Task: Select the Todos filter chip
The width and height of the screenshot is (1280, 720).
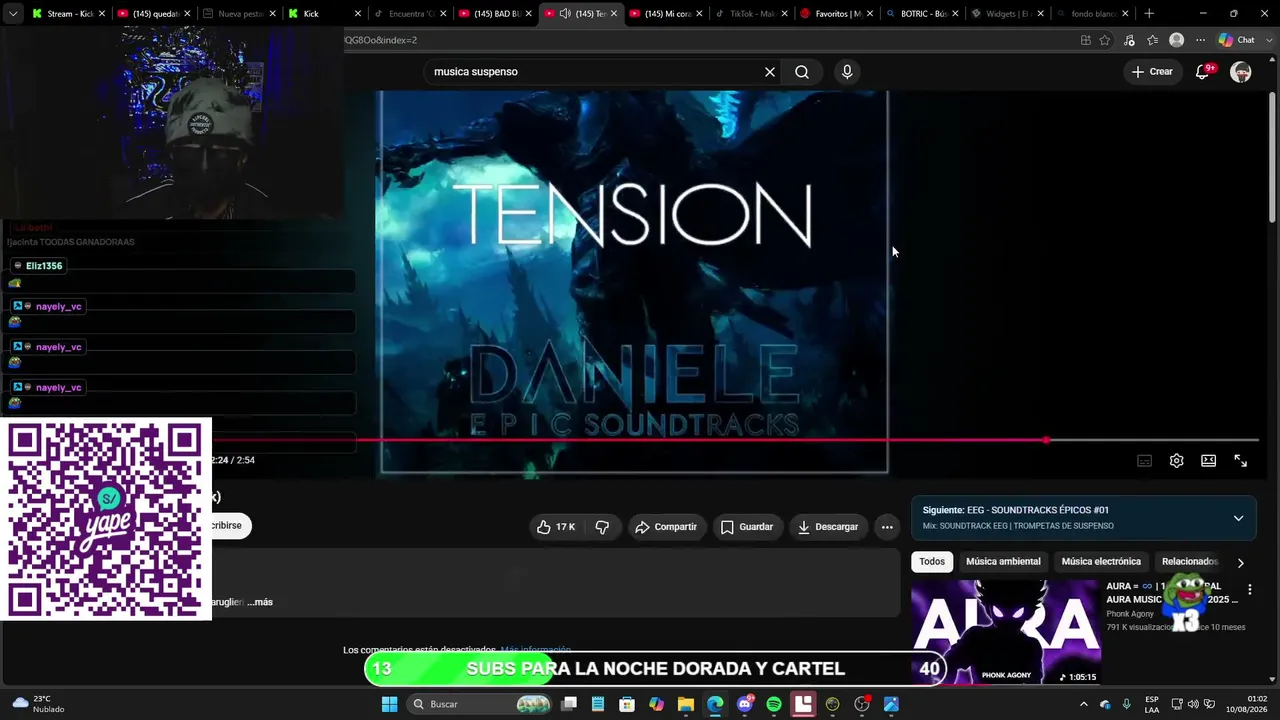Action: coord(932,562)
